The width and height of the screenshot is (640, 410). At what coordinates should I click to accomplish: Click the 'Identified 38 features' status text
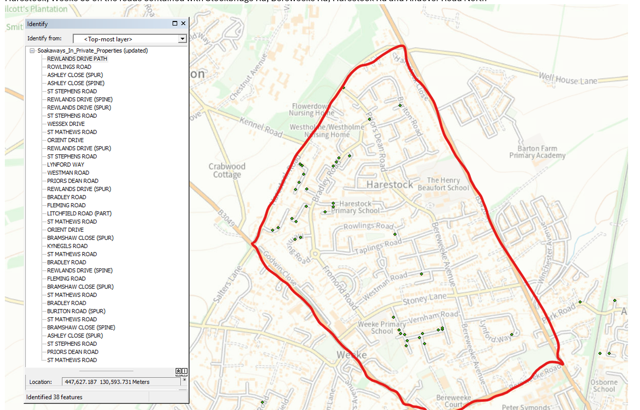(x=54, y=397)
